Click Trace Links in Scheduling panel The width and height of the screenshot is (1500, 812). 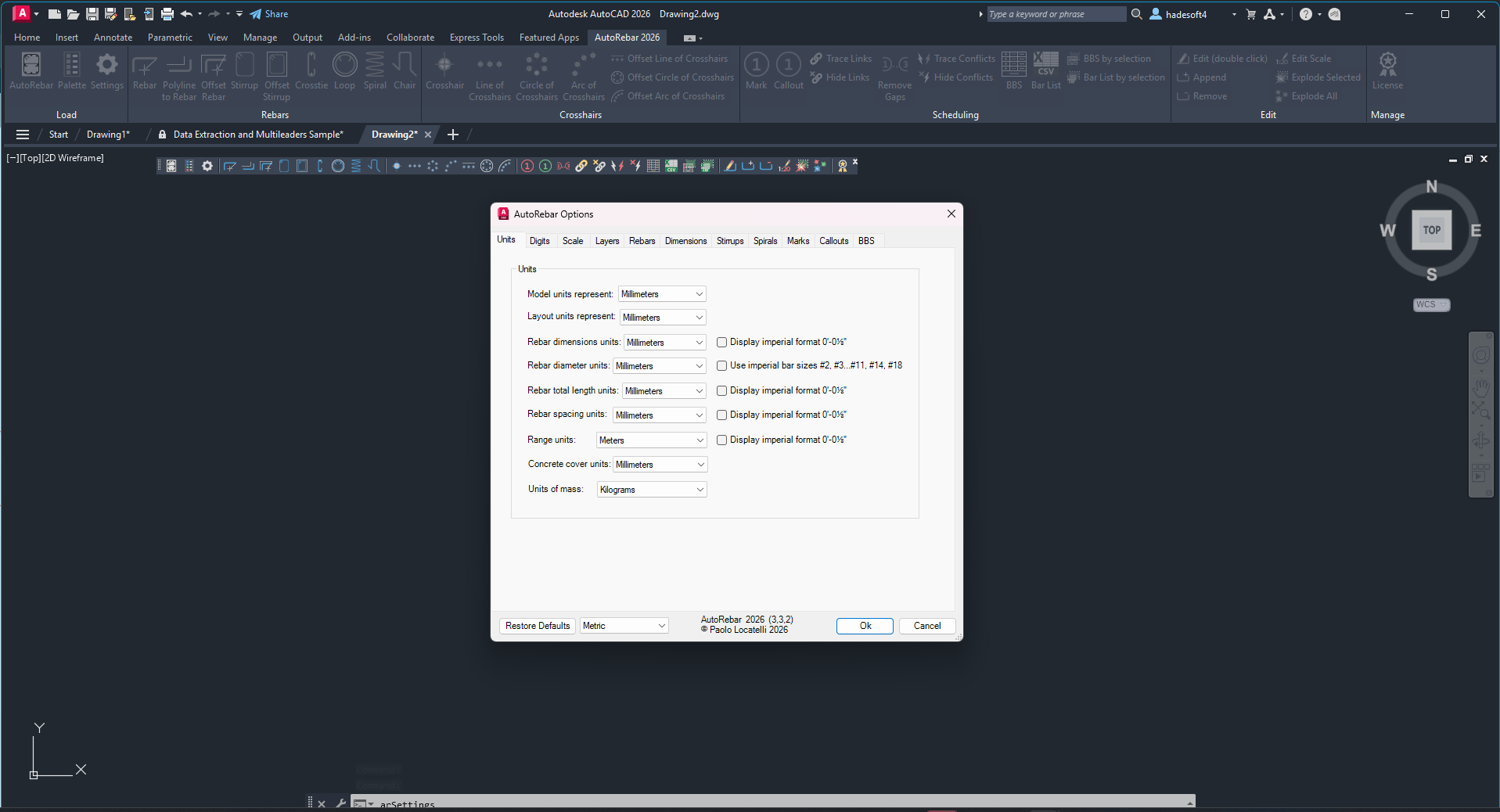point(841,59)
